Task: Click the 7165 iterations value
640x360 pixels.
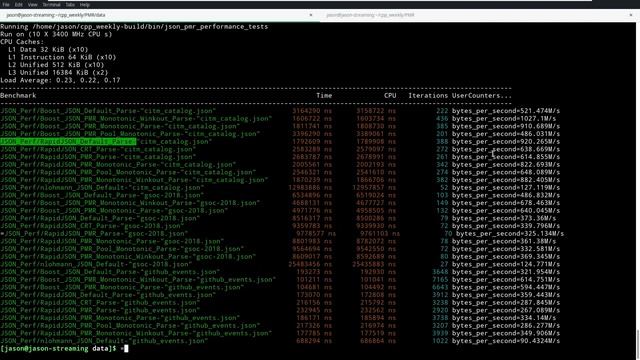Action: click(440, 280)
